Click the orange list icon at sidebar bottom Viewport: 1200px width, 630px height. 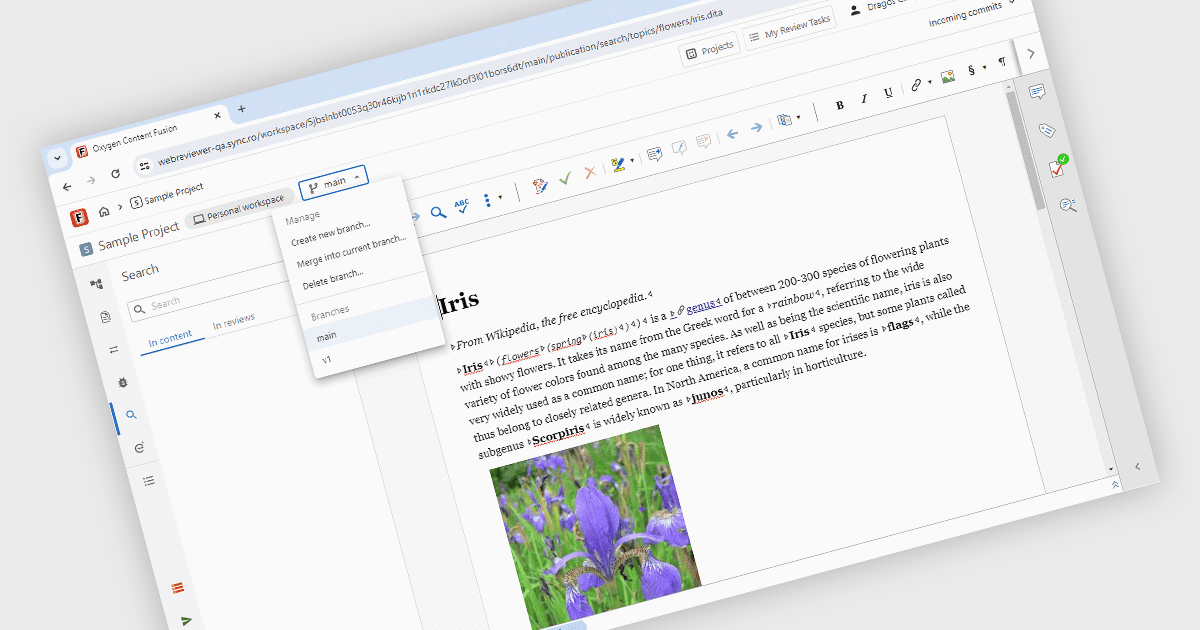[177, 587]
